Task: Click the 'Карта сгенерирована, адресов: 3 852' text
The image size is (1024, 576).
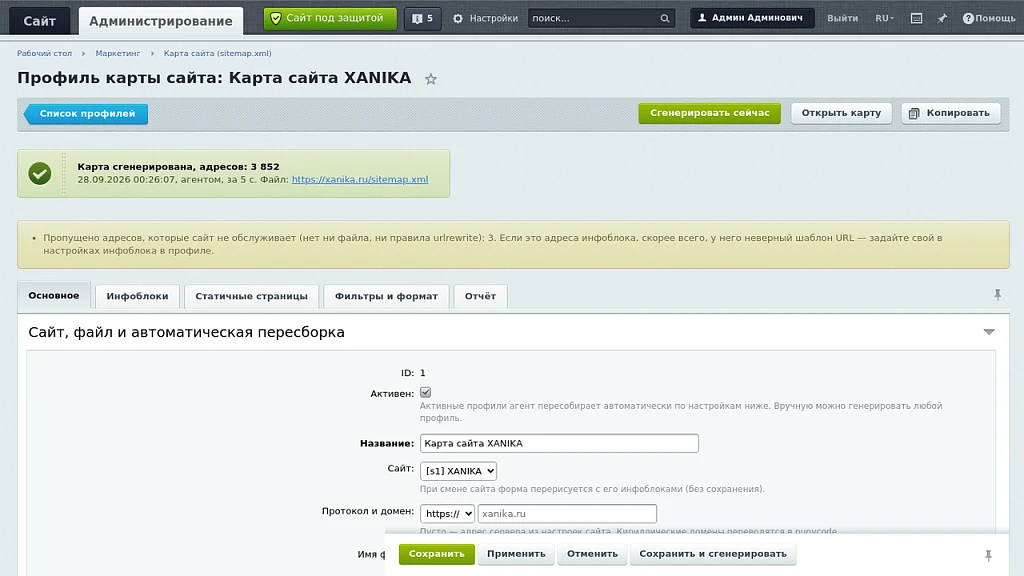Action: pos(178,167)
